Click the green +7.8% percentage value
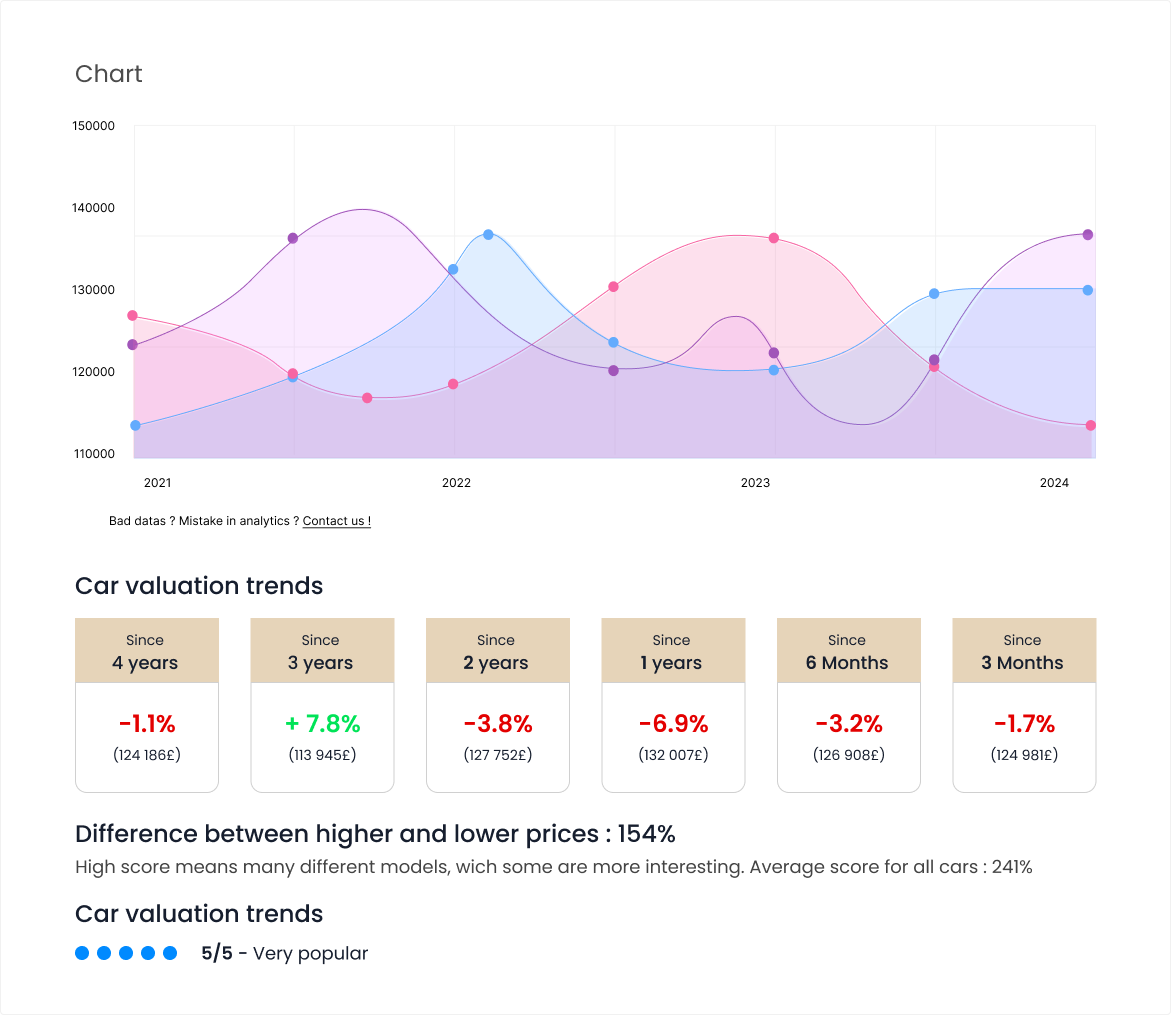 tap(322, 723)
